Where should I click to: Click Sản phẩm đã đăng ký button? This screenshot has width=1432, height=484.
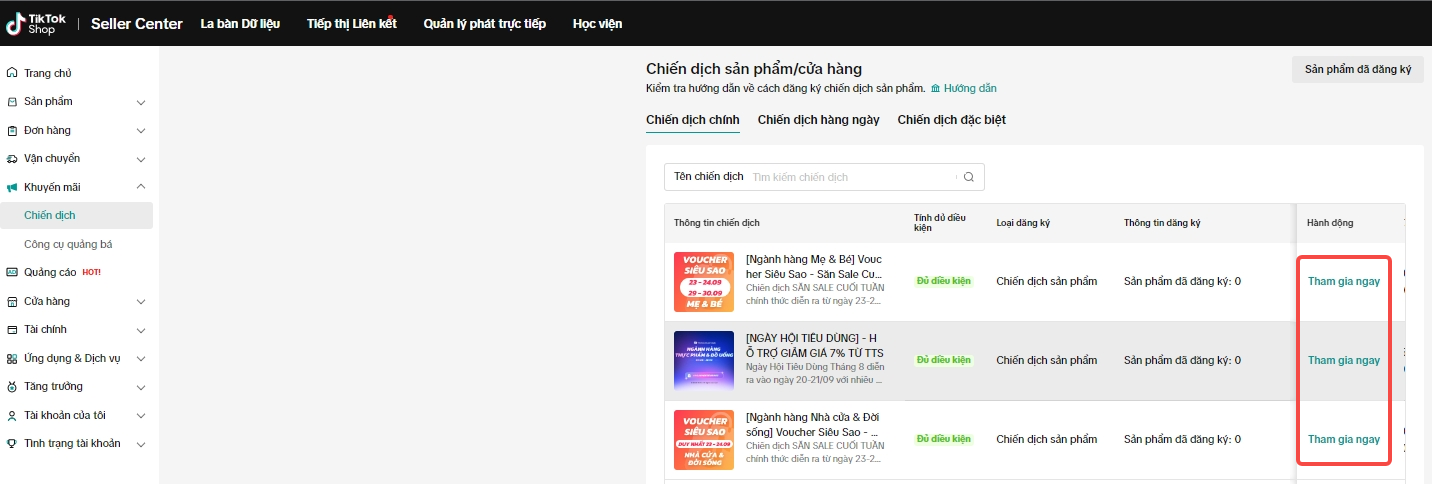pos(1358,69)
